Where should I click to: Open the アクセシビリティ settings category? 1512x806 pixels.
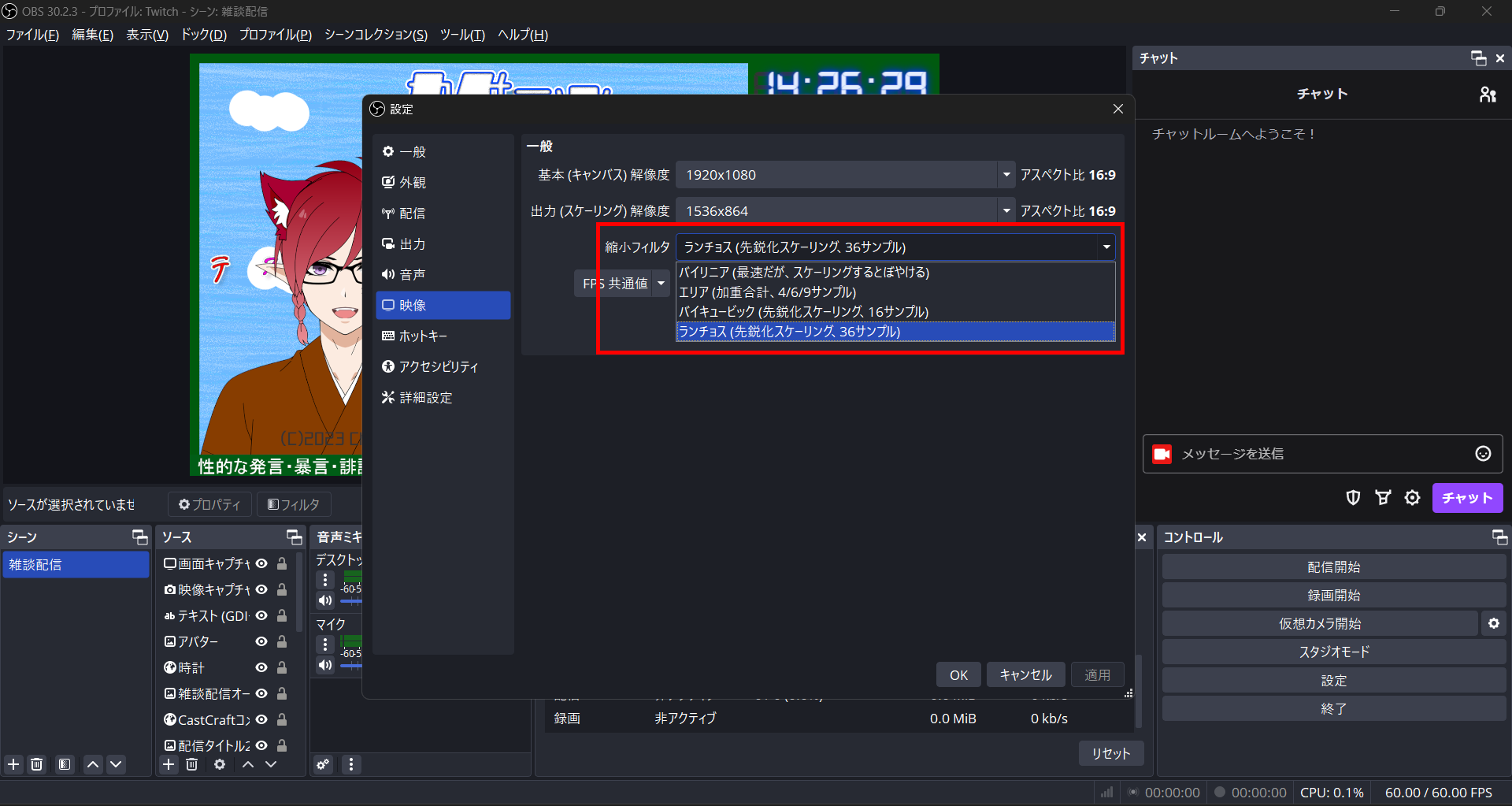[443, 366]
